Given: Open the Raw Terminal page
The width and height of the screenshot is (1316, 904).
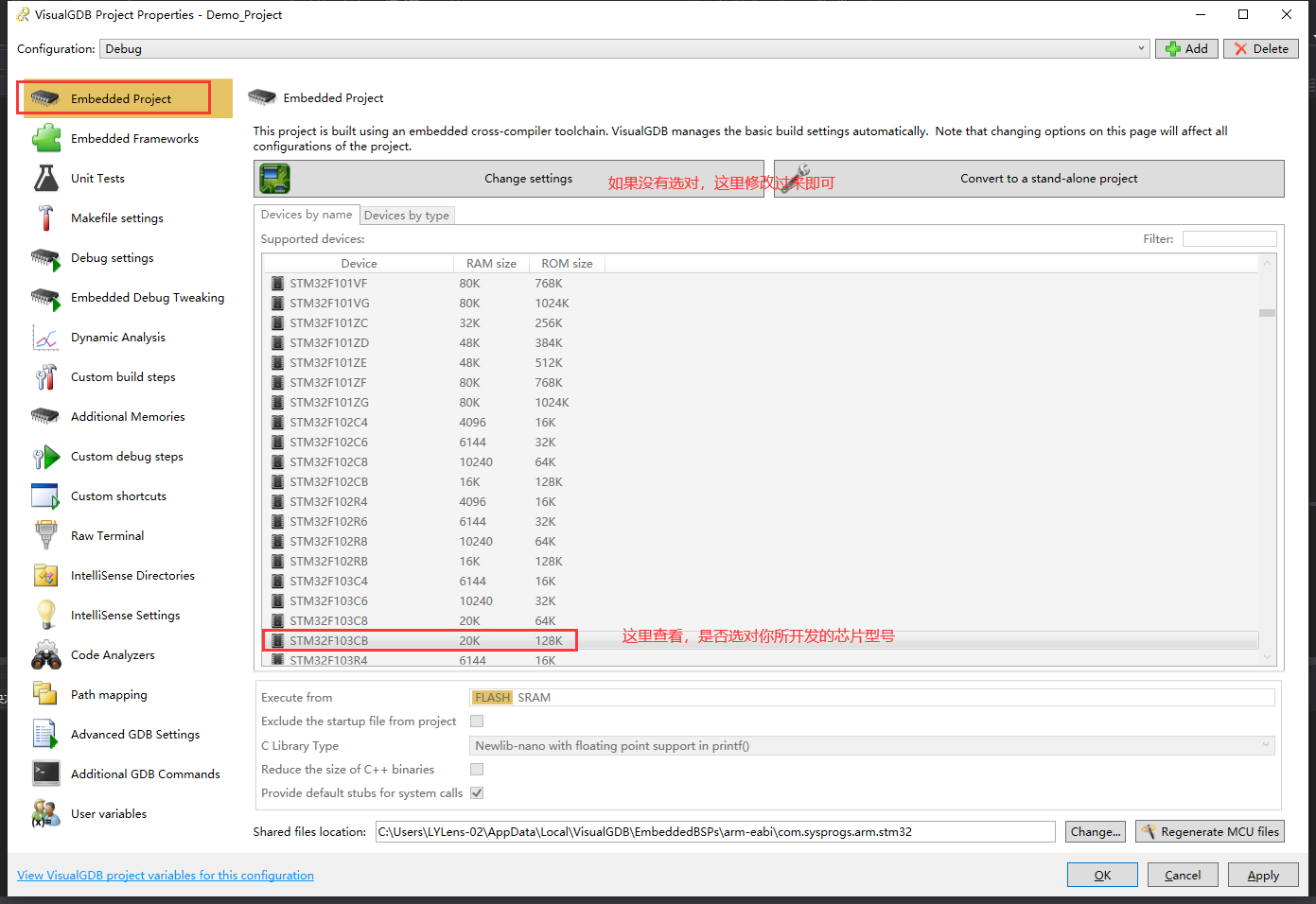Looking at the screenshot, I should click(107, 535).
